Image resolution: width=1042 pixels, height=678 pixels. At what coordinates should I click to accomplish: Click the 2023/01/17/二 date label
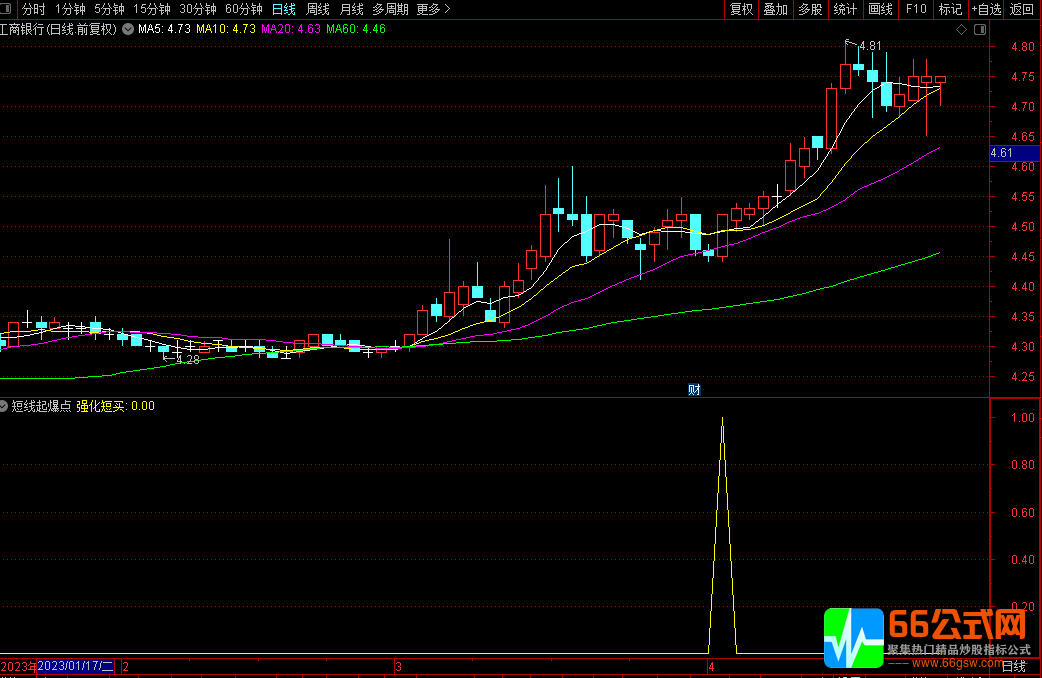click(76, 665)
